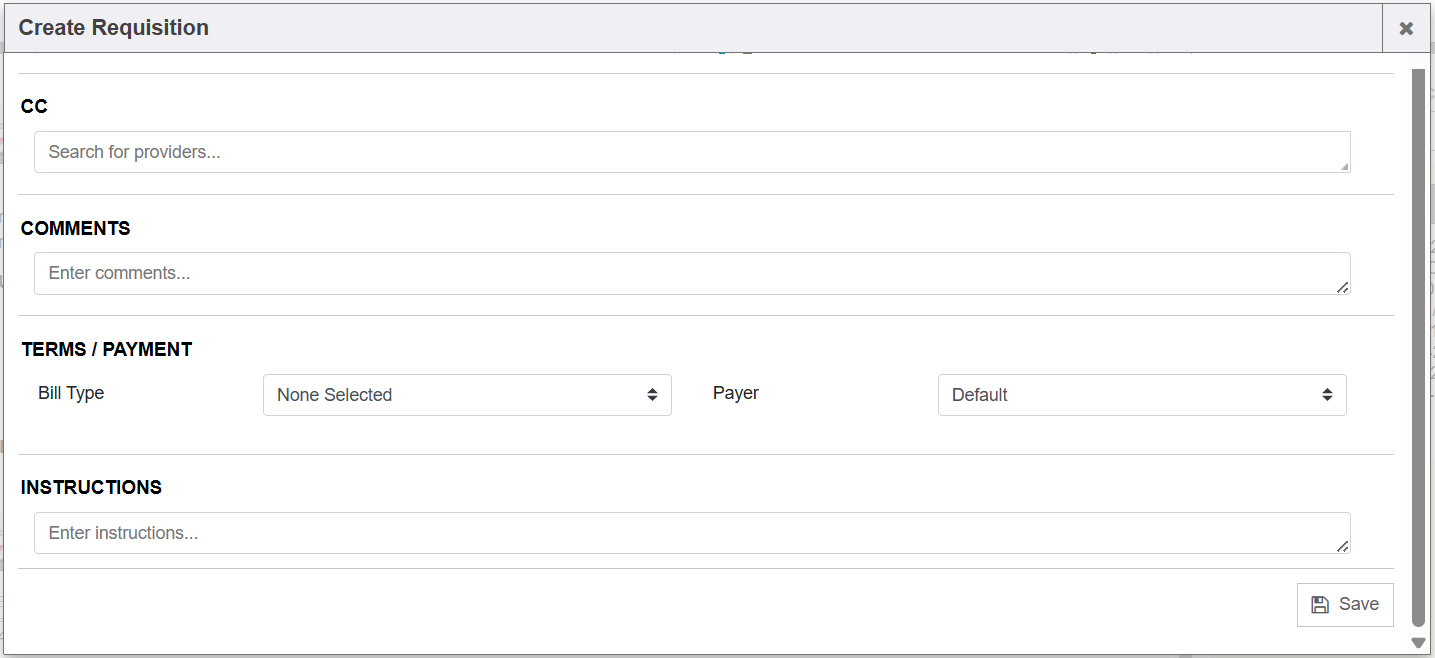1435x658 pixels.
Task: Expand the Payer 'Default' dropdown
Action: coord(1141,395)
